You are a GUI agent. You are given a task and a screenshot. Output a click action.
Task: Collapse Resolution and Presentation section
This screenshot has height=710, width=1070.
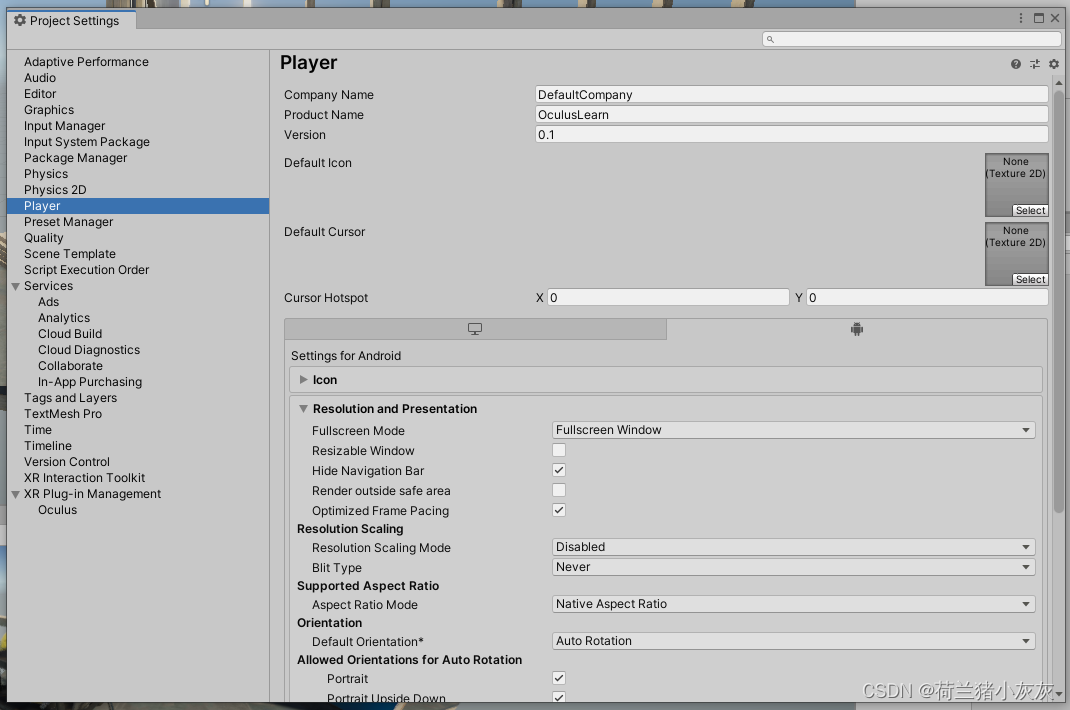pos(304,409)
